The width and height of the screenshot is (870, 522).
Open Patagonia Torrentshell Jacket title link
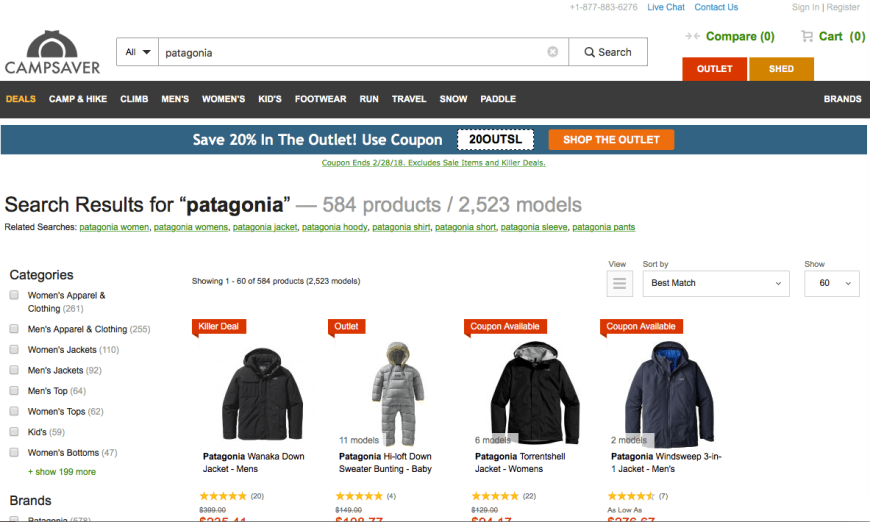520,463
